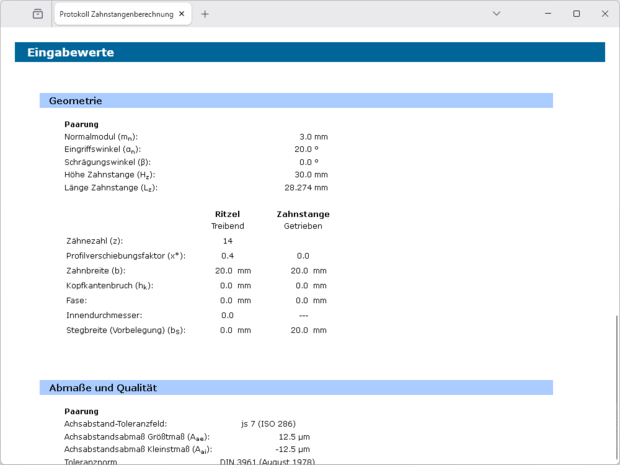The image size is (620, 465).
Task: Click the Eingriffswinkel label
Action: [100, 149]
